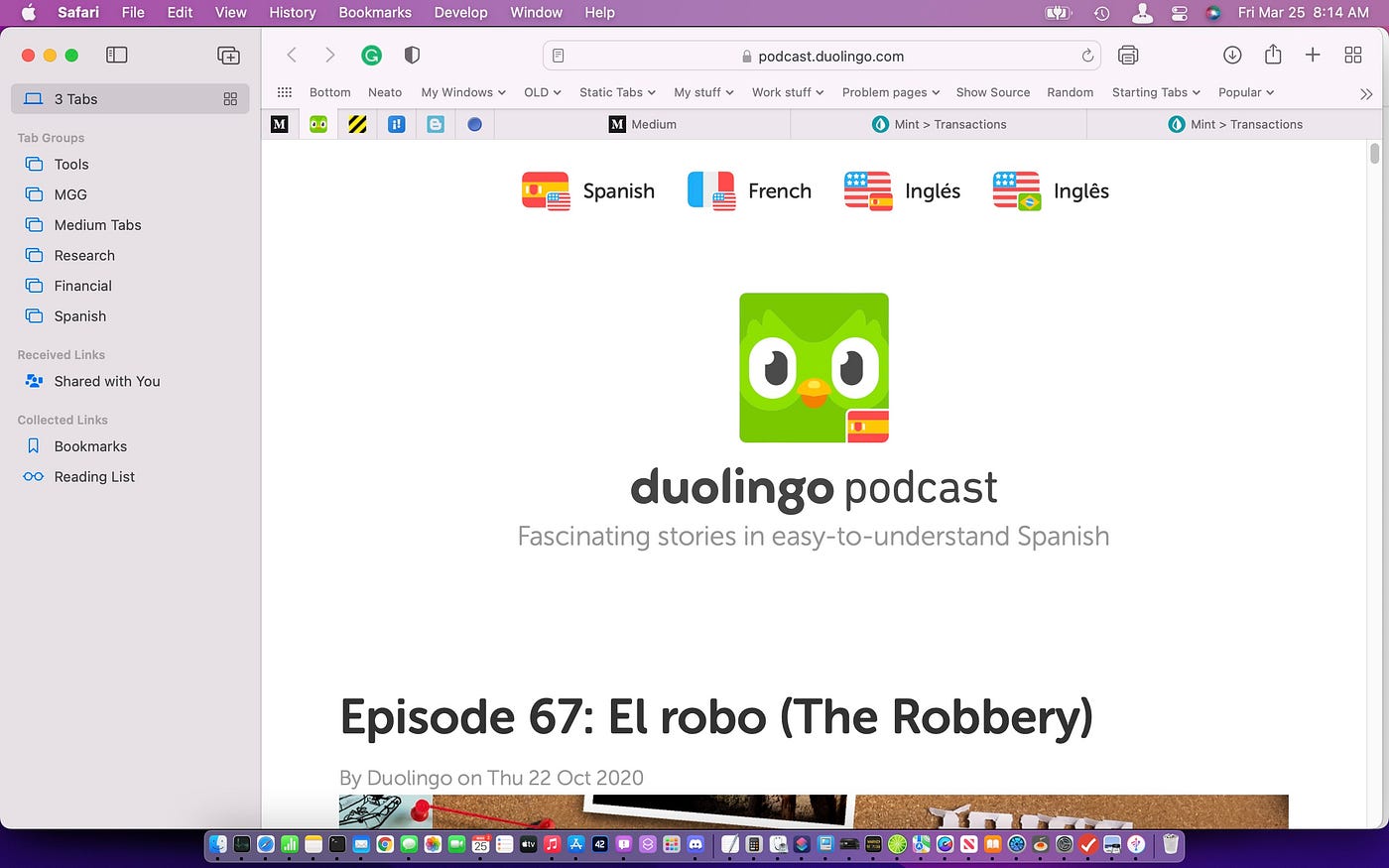Show Reader view in address bar

(559, 56)
